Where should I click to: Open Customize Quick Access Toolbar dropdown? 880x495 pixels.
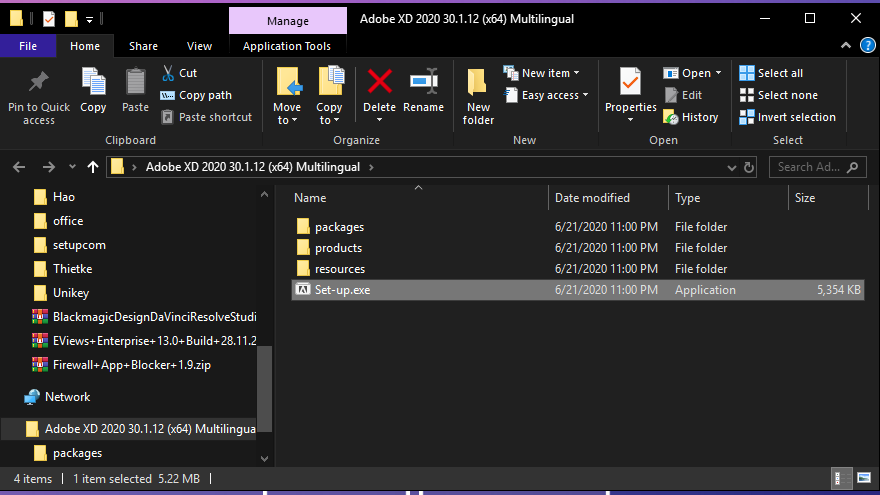click(89, 20)
